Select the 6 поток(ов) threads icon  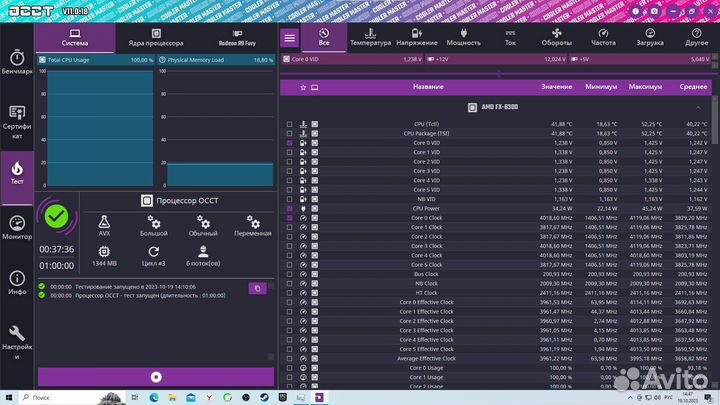coord(203,256)
